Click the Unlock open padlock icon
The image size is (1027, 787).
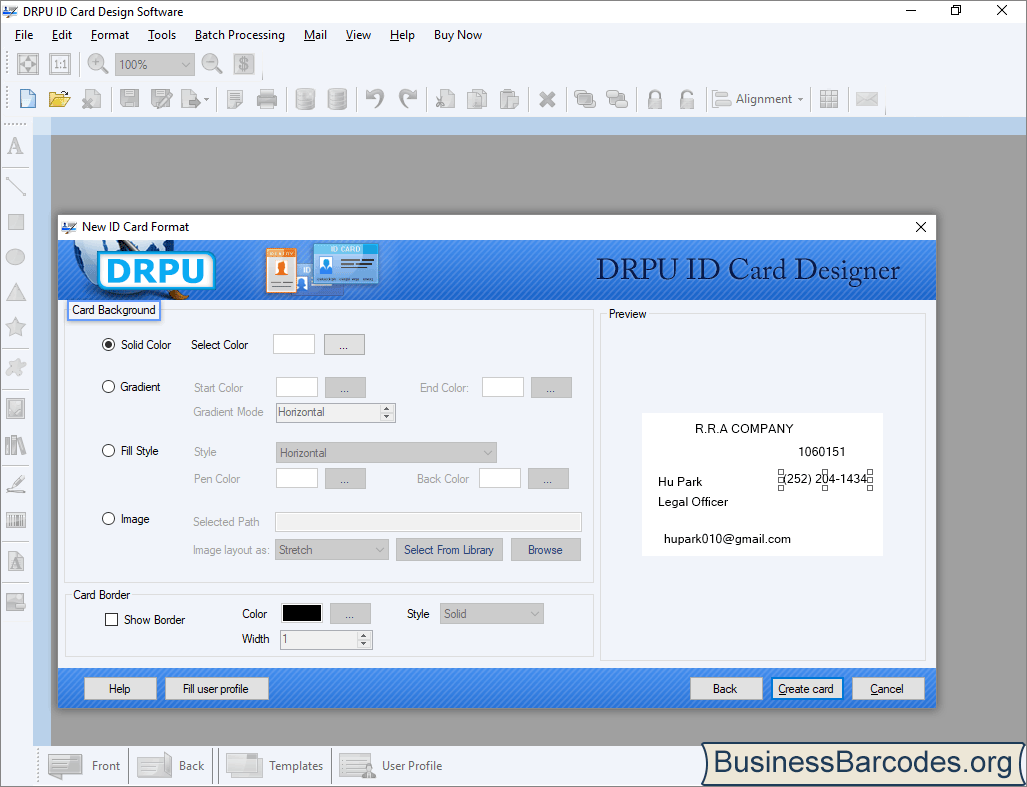coord(686,99)
